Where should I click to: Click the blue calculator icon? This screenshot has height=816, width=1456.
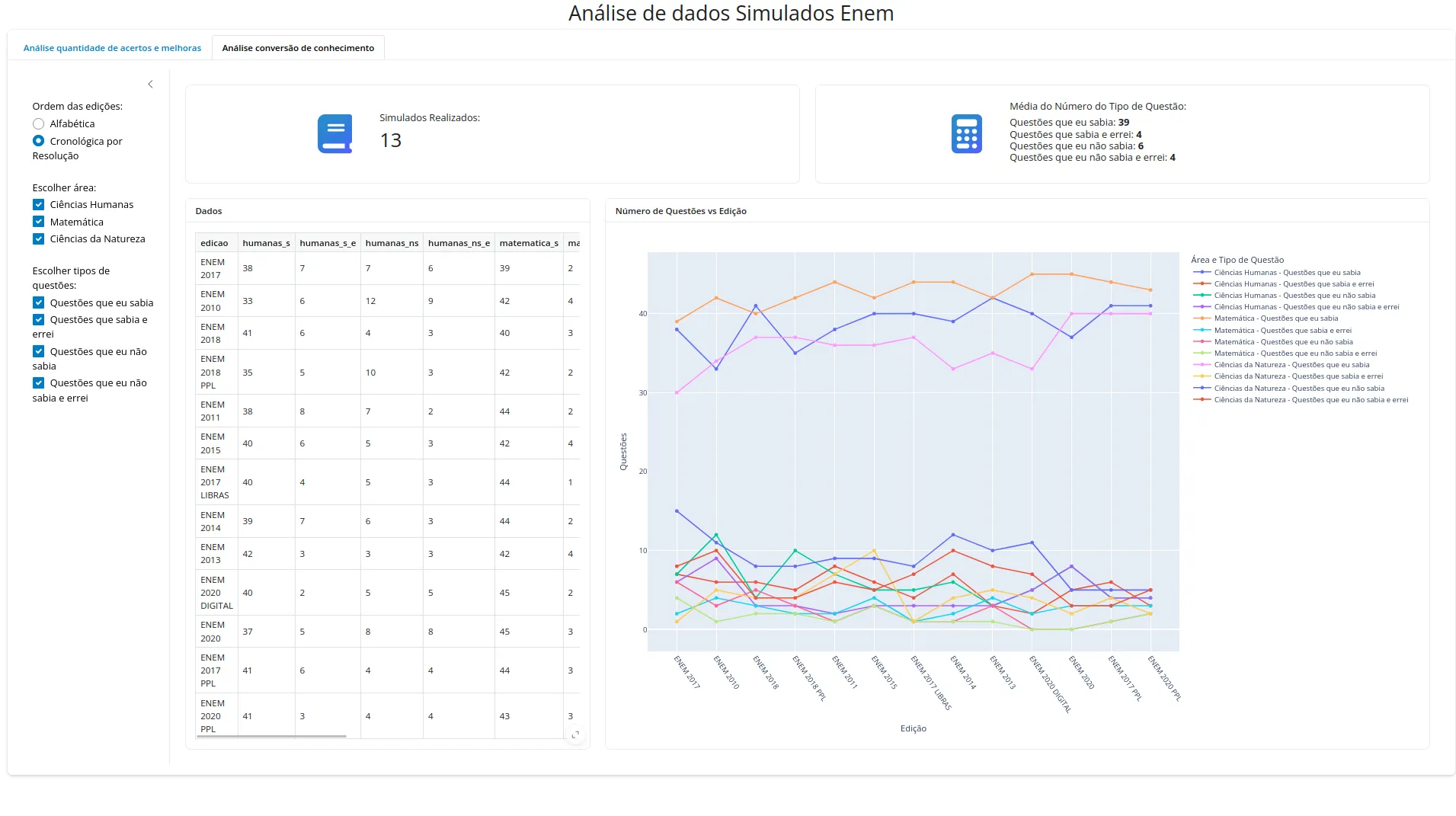(x=966, y=134)
